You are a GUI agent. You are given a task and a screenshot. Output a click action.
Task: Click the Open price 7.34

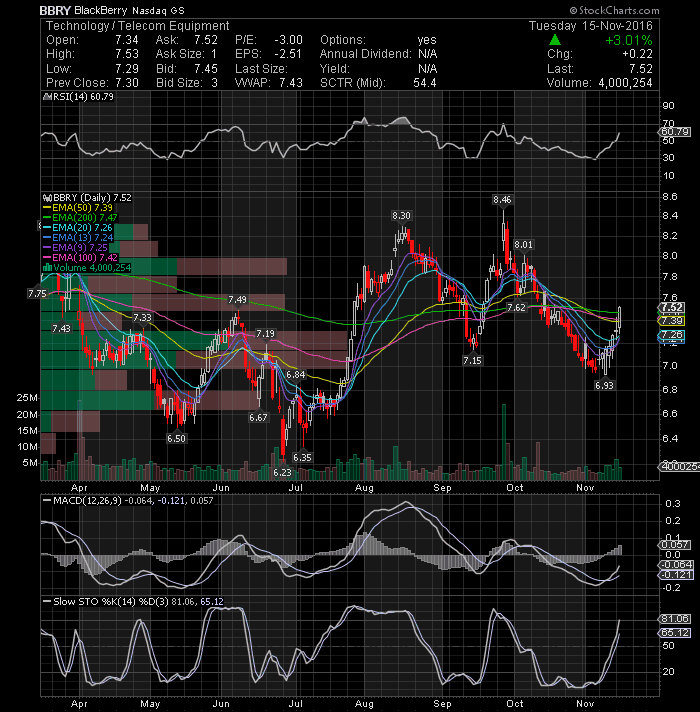click(x=127, y=40)
